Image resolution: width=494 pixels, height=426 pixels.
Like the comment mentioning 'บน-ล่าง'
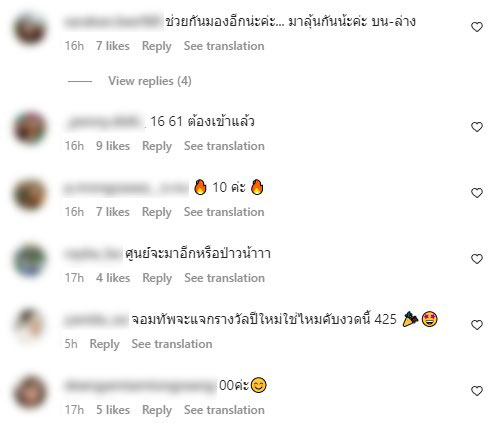tap(477, 27)
